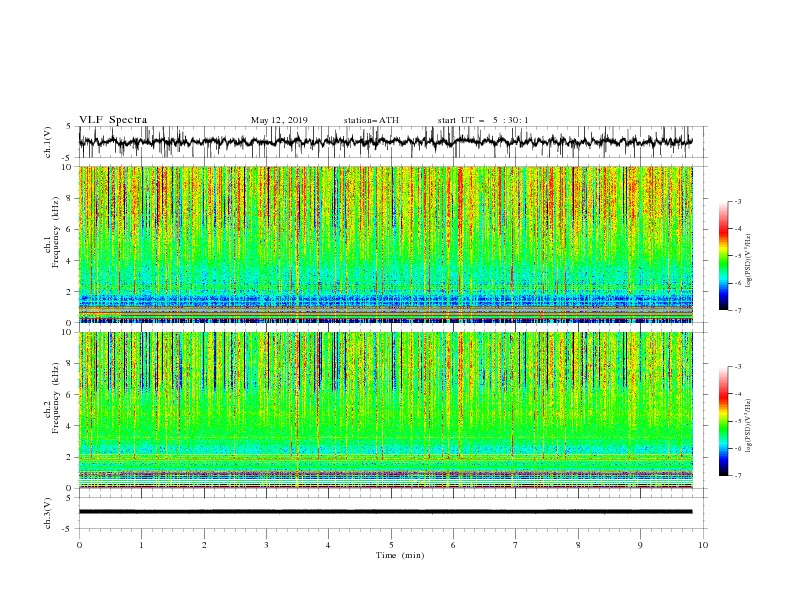Click the "ch.1(V)" waveform axis label
792x612 pixels.
click(x=48, y=142)
